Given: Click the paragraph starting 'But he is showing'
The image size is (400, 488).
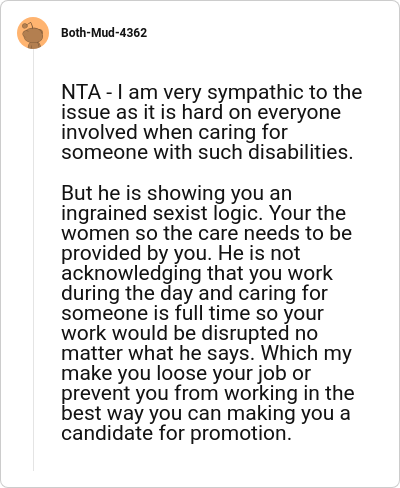Looking at the screenshot, I should pyautogui.click(x=208, y=313).
